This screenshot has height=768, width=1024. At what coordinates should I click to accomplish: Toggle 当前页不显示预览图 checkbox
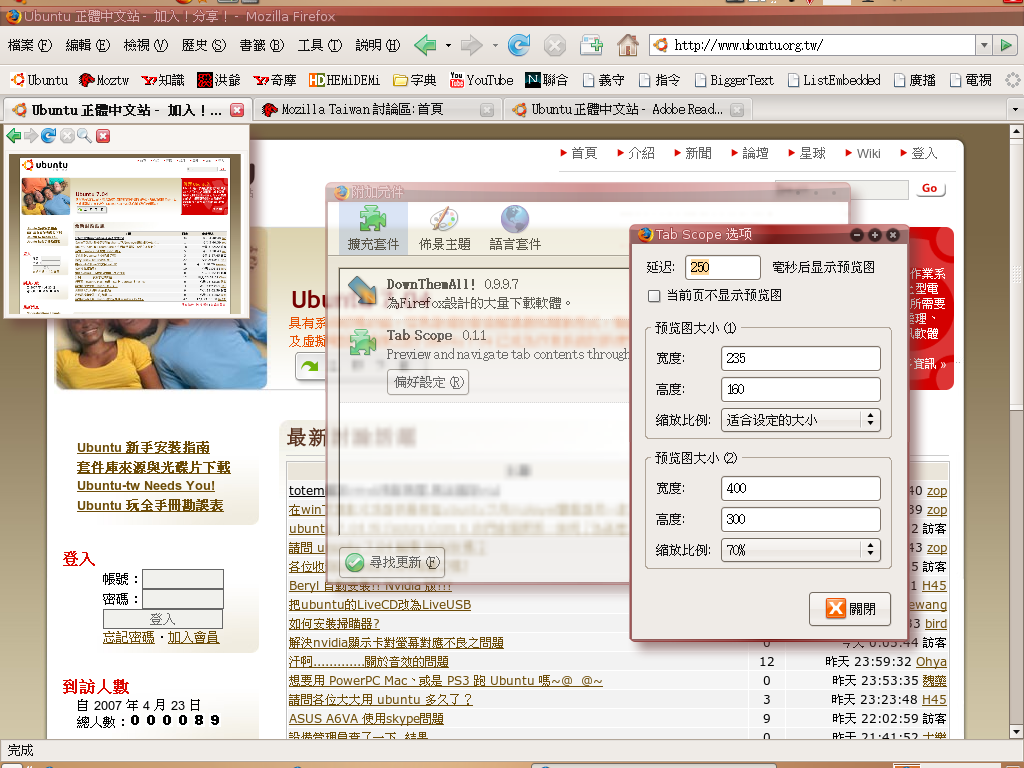(654, 296)
